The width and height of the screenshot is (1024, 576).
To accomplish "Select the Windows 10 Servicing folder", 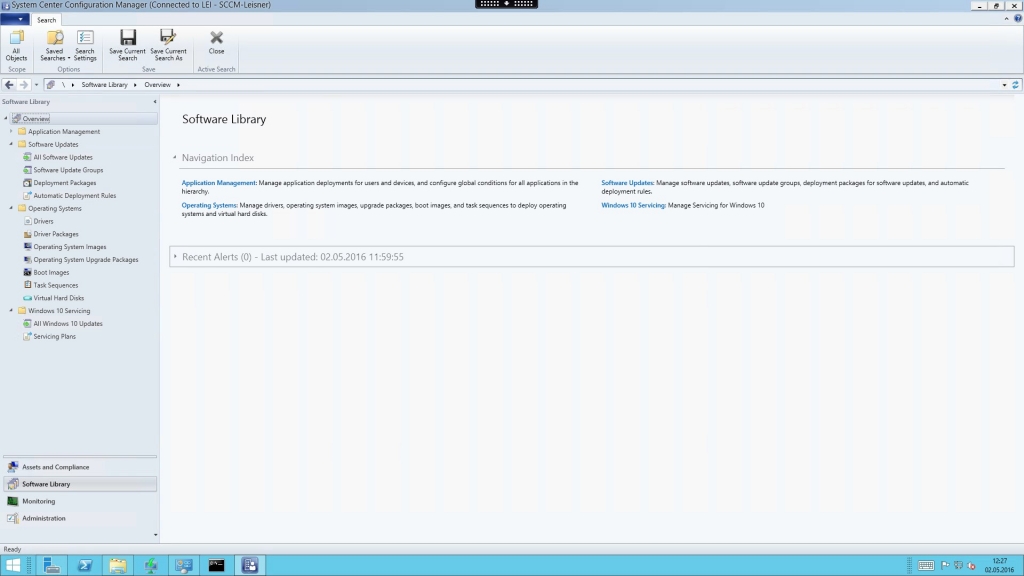I will point(59,311).
